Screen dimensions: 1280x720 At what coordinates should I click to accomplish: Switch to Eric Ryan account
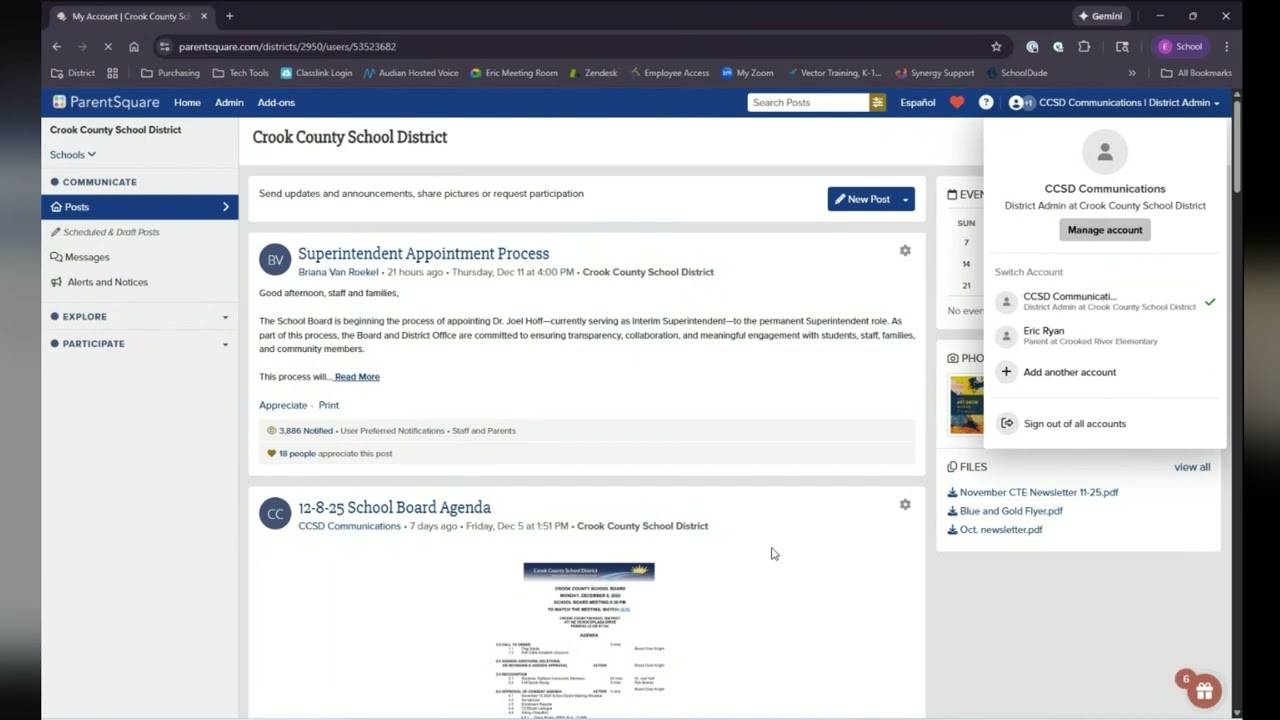click(1105, 336)
